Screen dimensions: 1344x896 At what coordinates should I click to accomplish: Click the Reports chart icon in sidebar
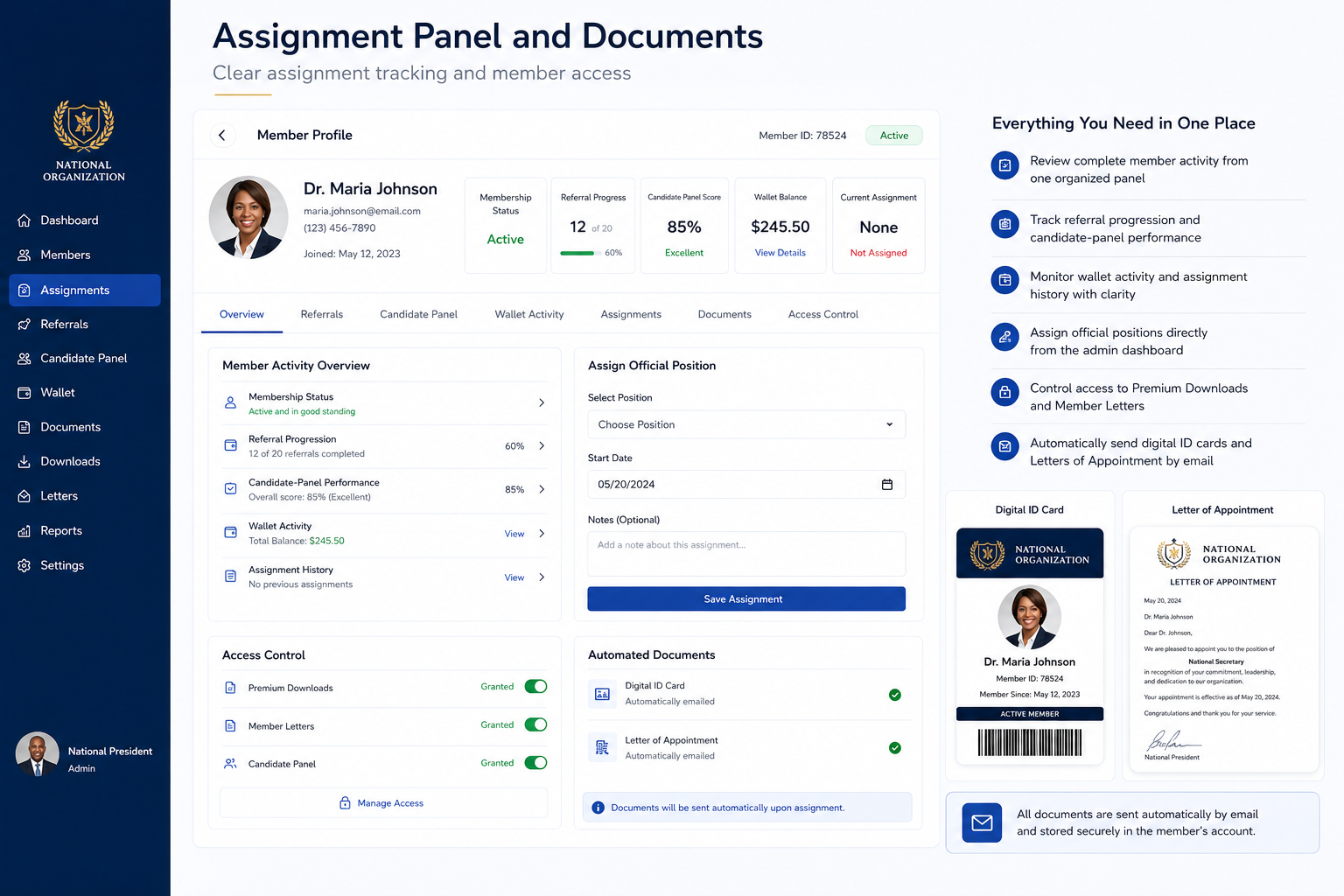(x=24, y=531)
